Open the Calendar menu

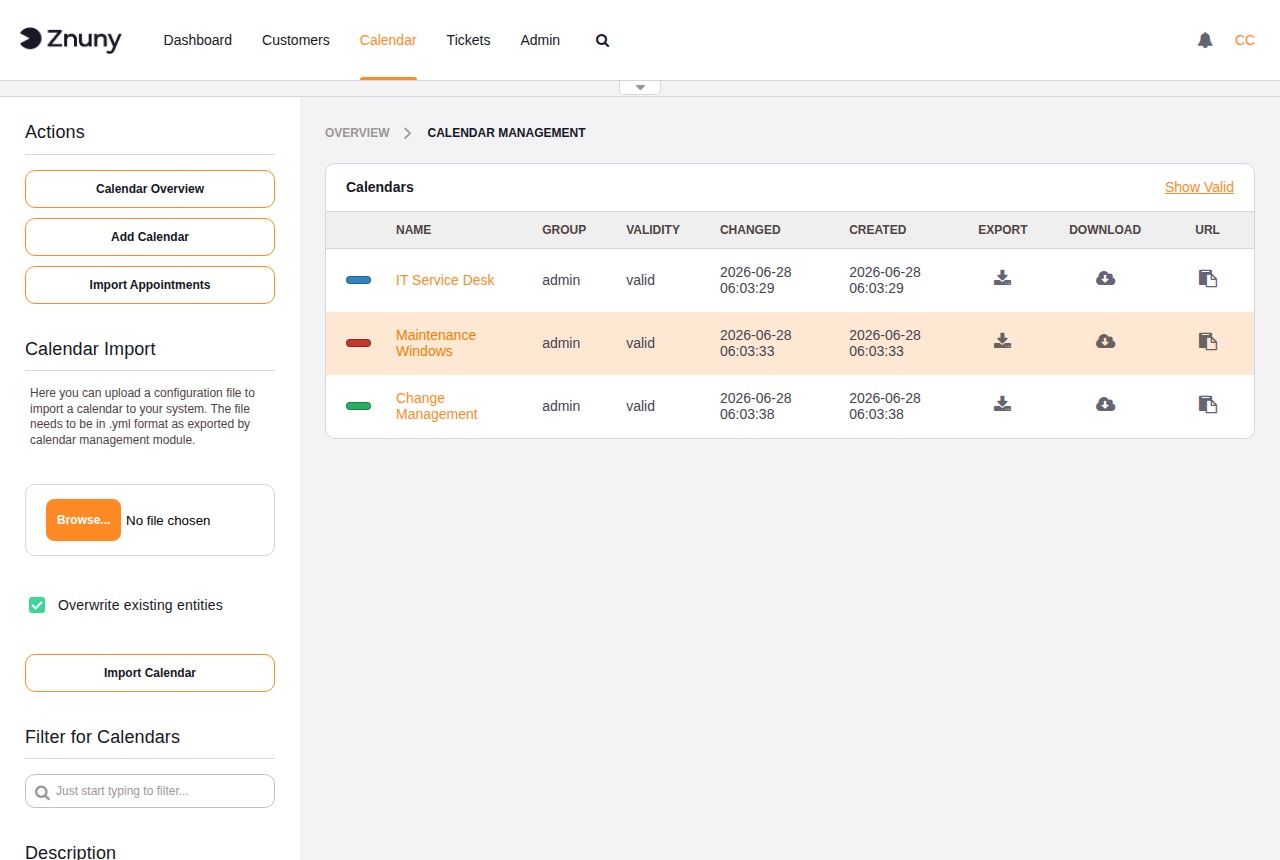(x=388, y=40)
